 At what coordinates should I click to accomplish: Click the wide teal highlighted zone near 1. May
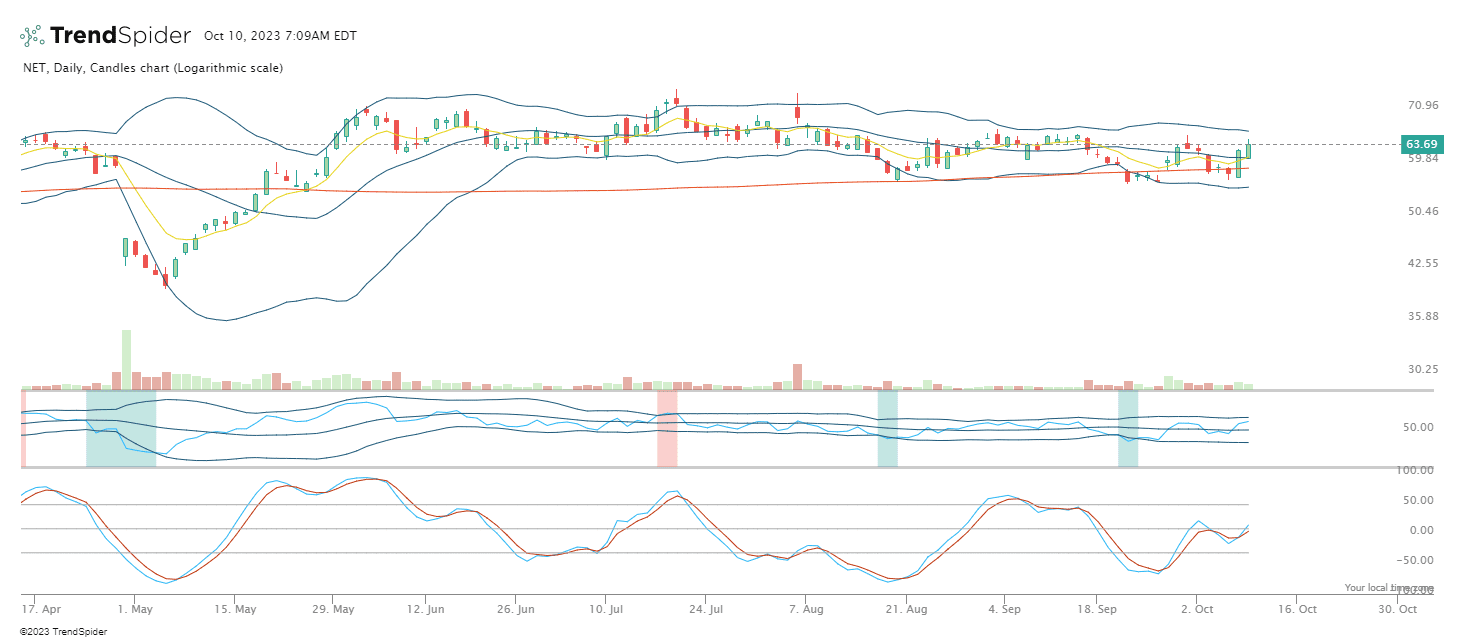tap(121, 428)
